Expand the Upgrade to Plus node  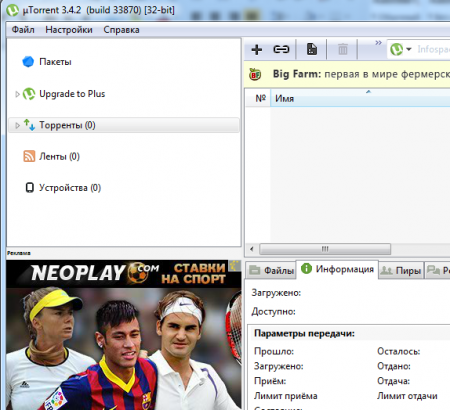(17, 94)
